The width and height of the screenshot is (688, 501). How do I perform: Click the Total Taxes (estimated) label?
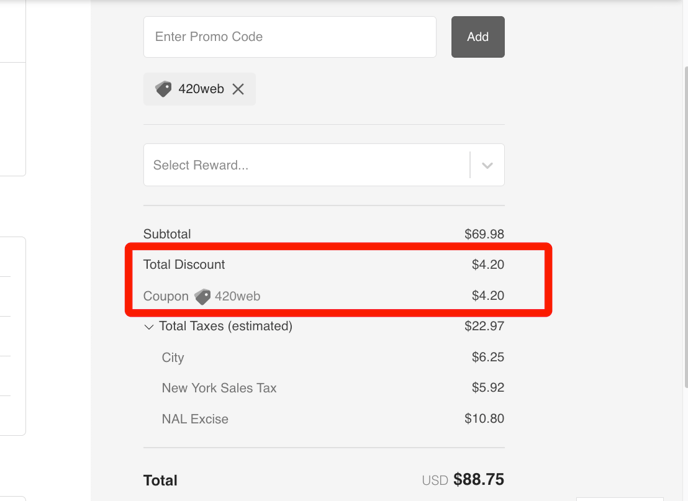point(226,326)
